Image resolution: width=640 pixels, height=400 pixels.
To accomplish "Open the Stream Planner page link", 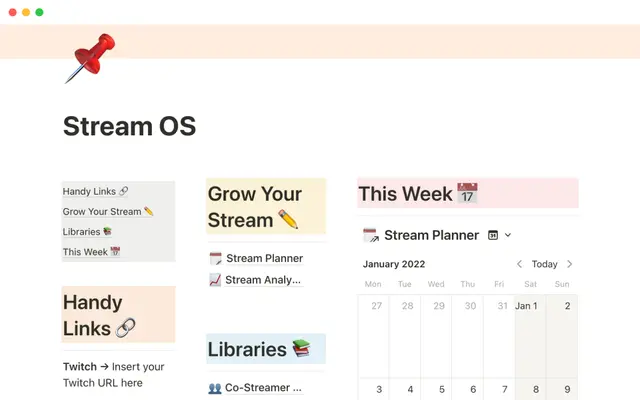I will (264, 258).
